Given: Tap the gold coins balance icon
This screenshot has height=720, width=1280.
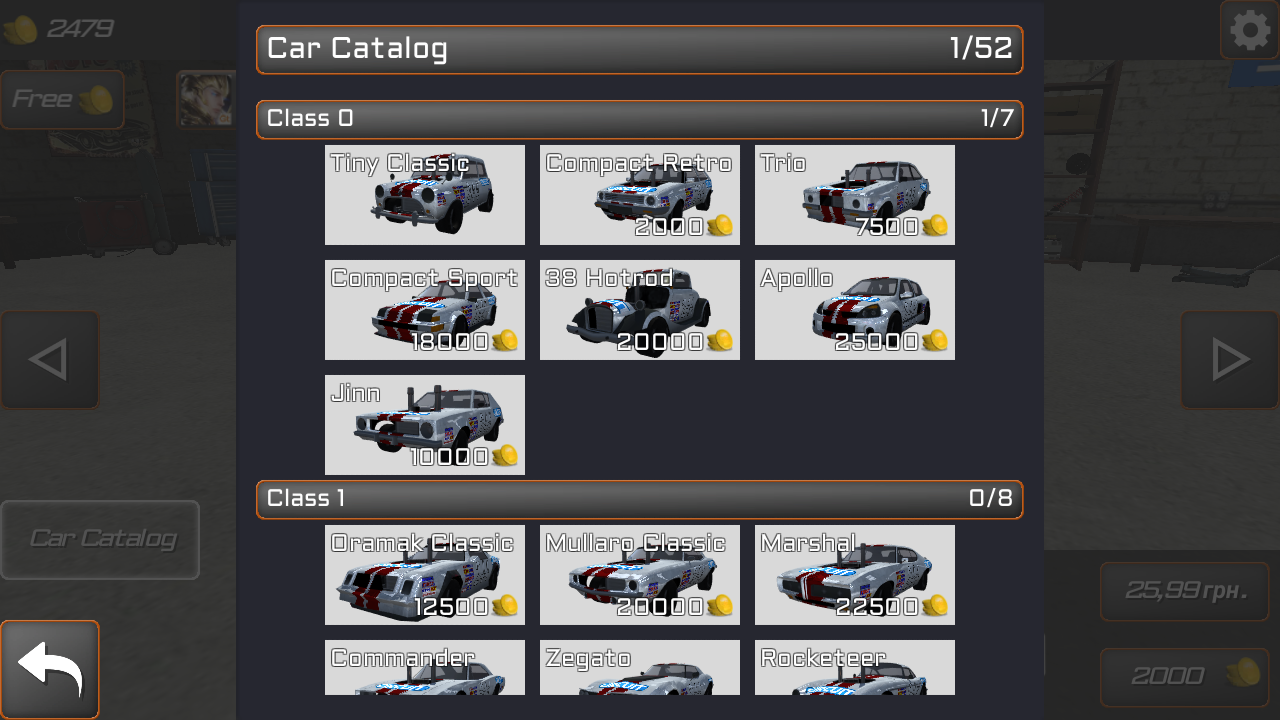Looking at the screenshot, I should click(20, 29).
